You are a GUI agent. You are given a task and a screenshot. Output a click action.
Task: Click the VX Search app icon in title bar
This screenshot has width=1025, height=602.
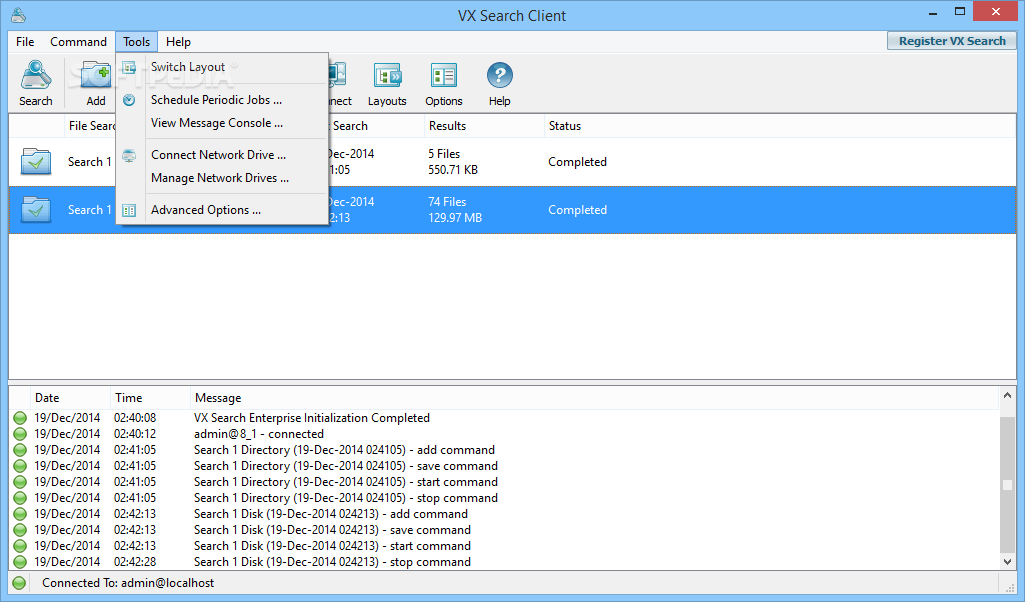pos(18,14)
